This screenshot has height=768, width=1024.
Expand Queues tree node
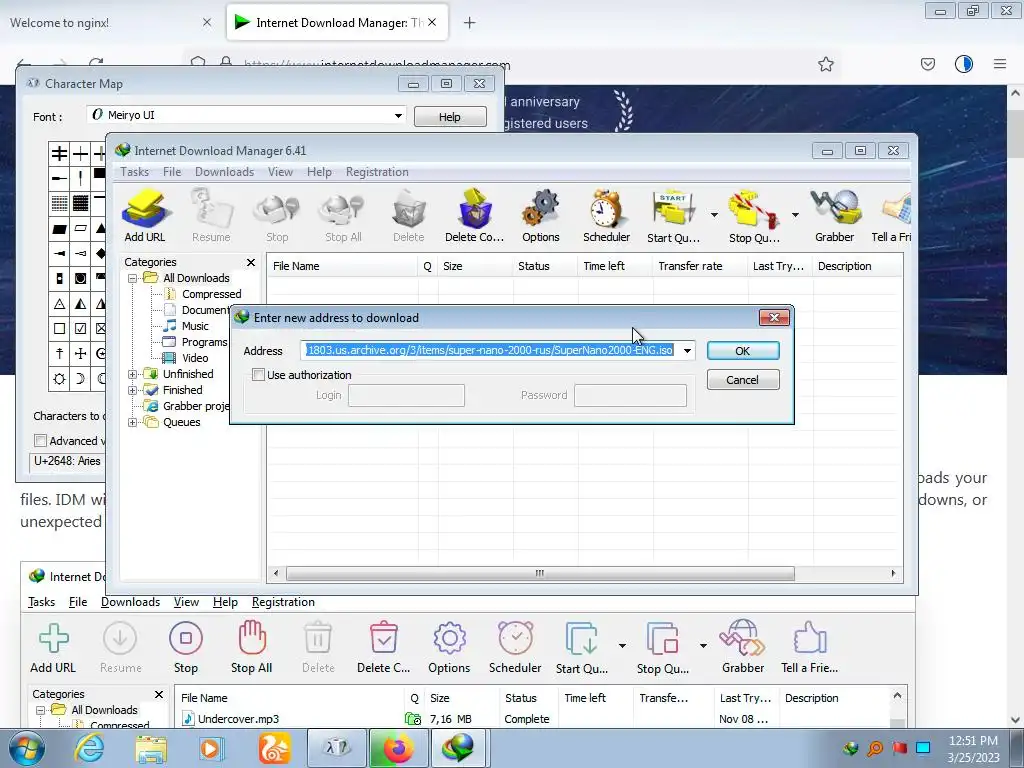click(133, 423)
